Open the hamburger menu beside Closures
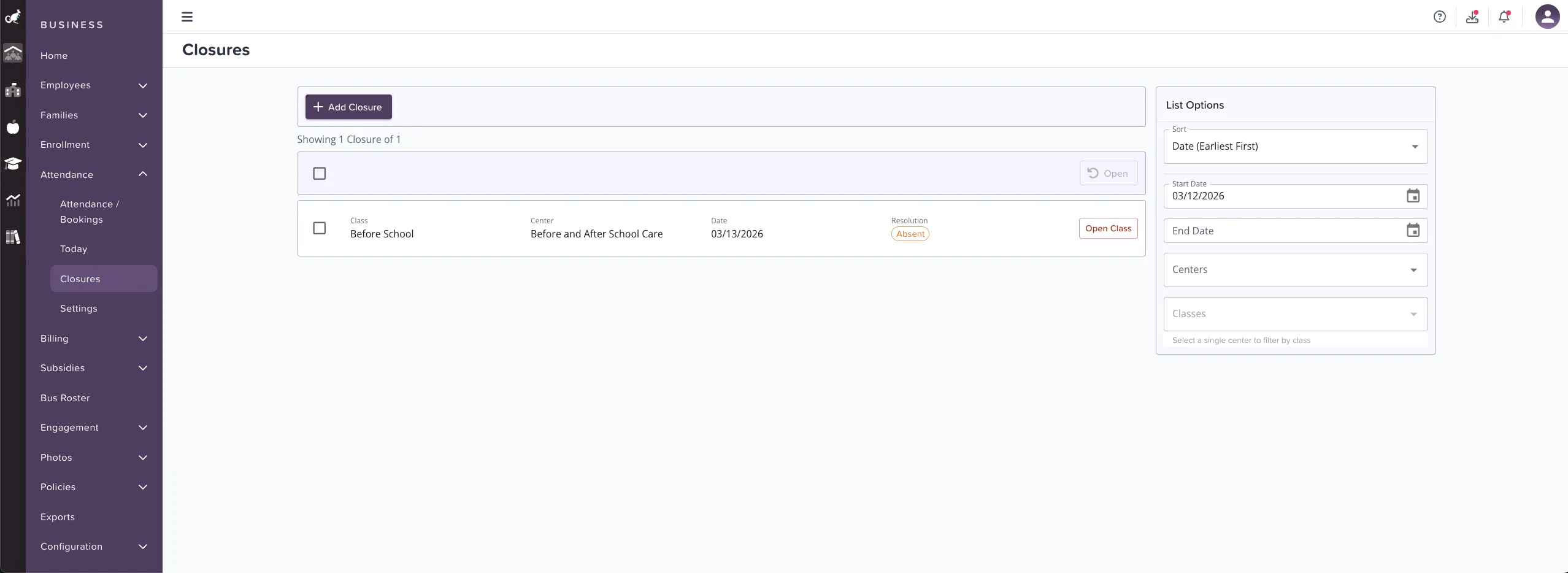 pos(186,17)
